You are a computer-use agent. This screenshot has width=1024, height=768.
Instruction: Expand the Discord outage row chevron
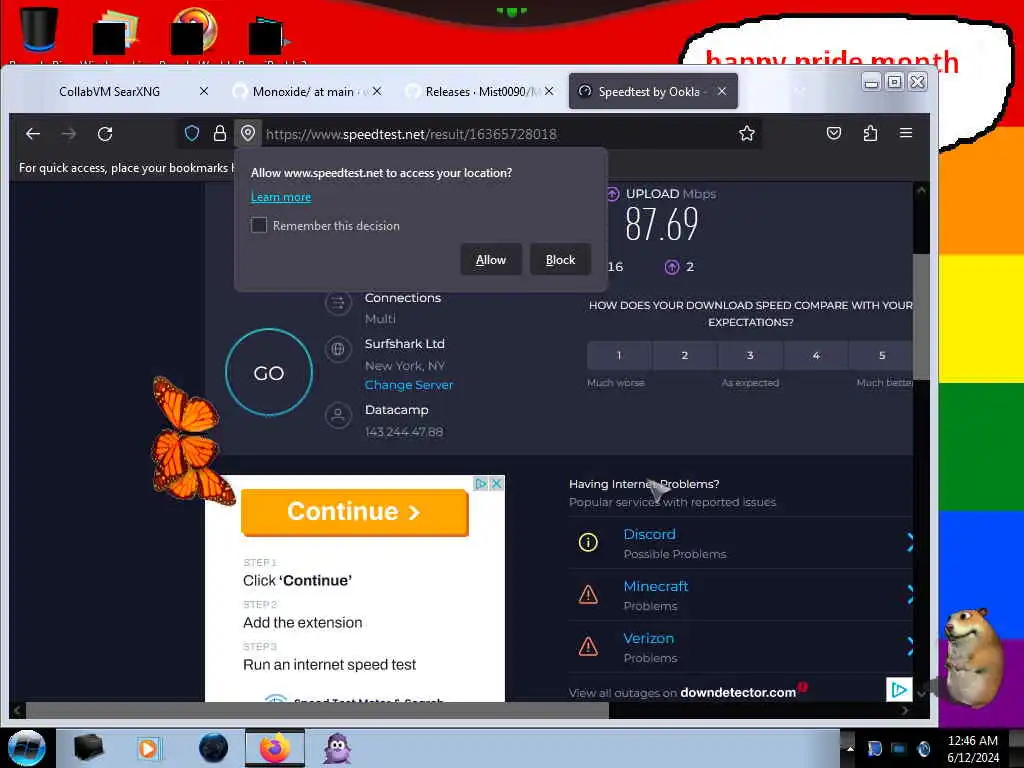tap(909, 542)
